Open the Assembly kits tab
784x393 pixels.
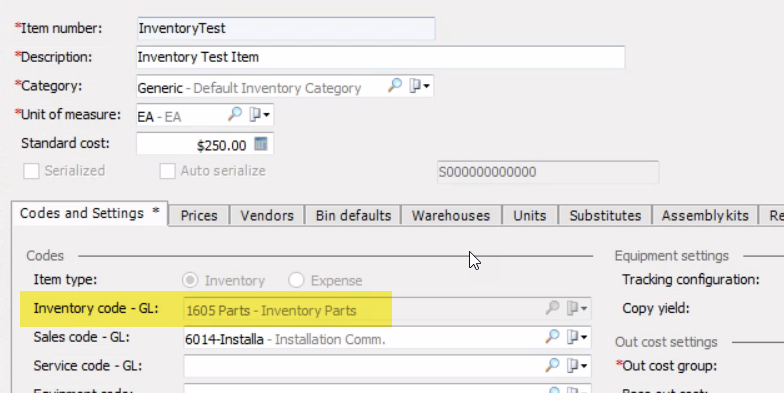click(x=705, y=216)
